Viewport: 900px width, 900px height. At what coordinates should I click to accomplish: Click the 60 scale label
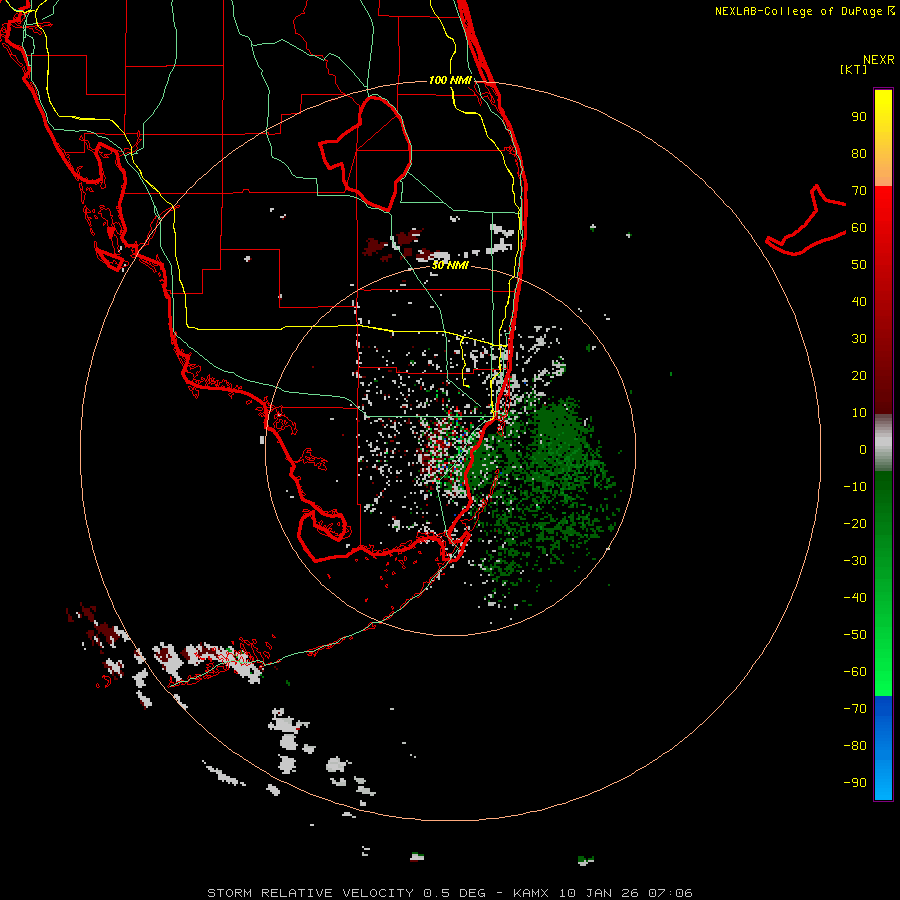click(x=859, y=227)
